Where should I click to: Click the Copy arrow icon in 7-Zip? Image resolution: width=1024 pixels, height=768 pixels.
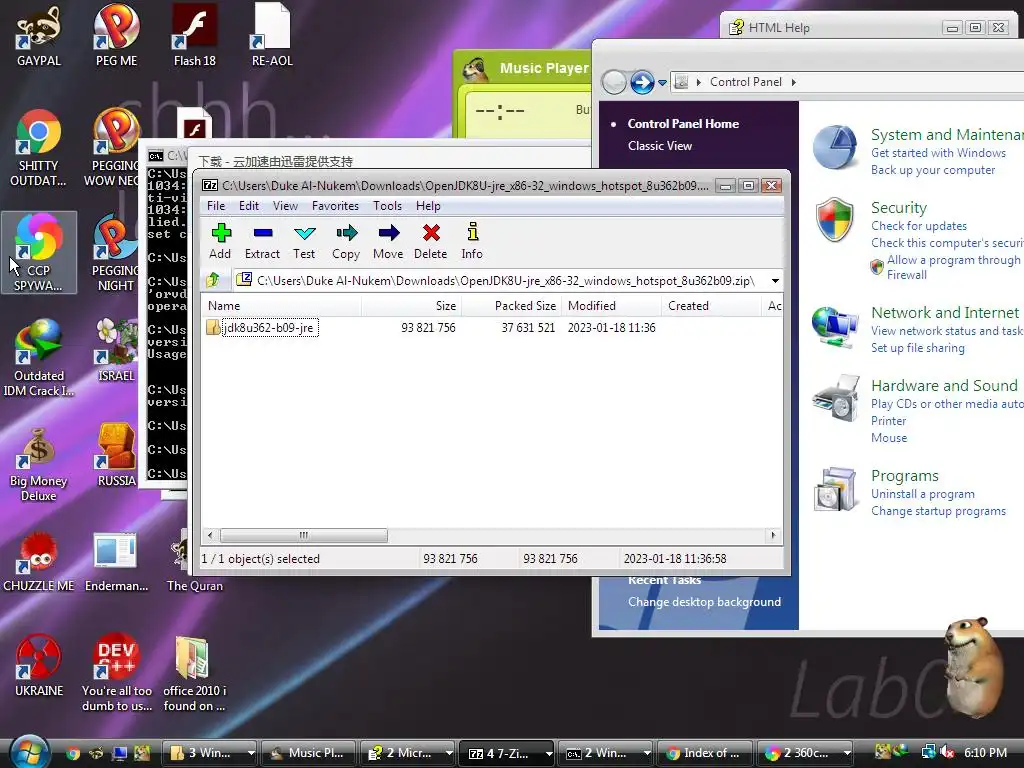[346, 241]
